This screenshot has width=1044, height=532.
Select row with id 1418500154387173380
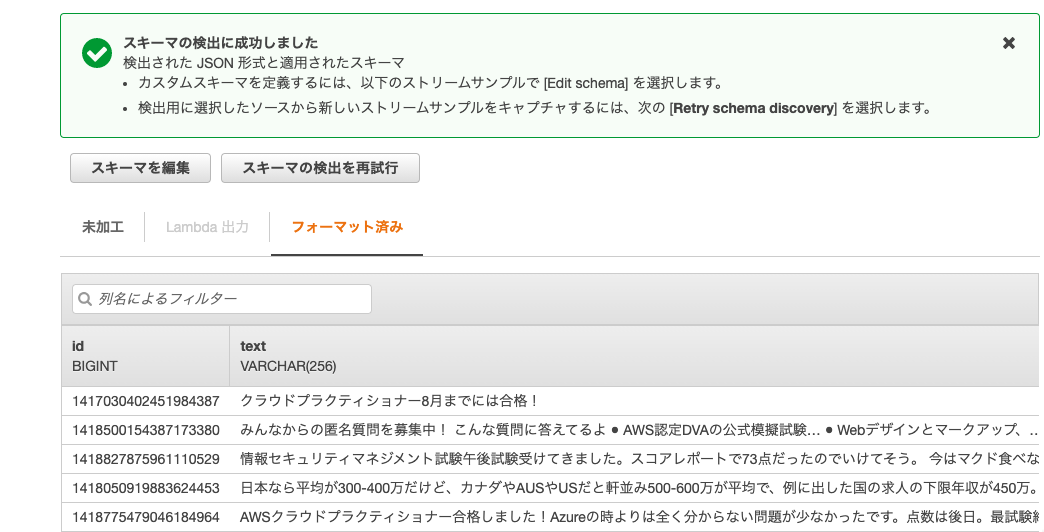pos(551,430)
